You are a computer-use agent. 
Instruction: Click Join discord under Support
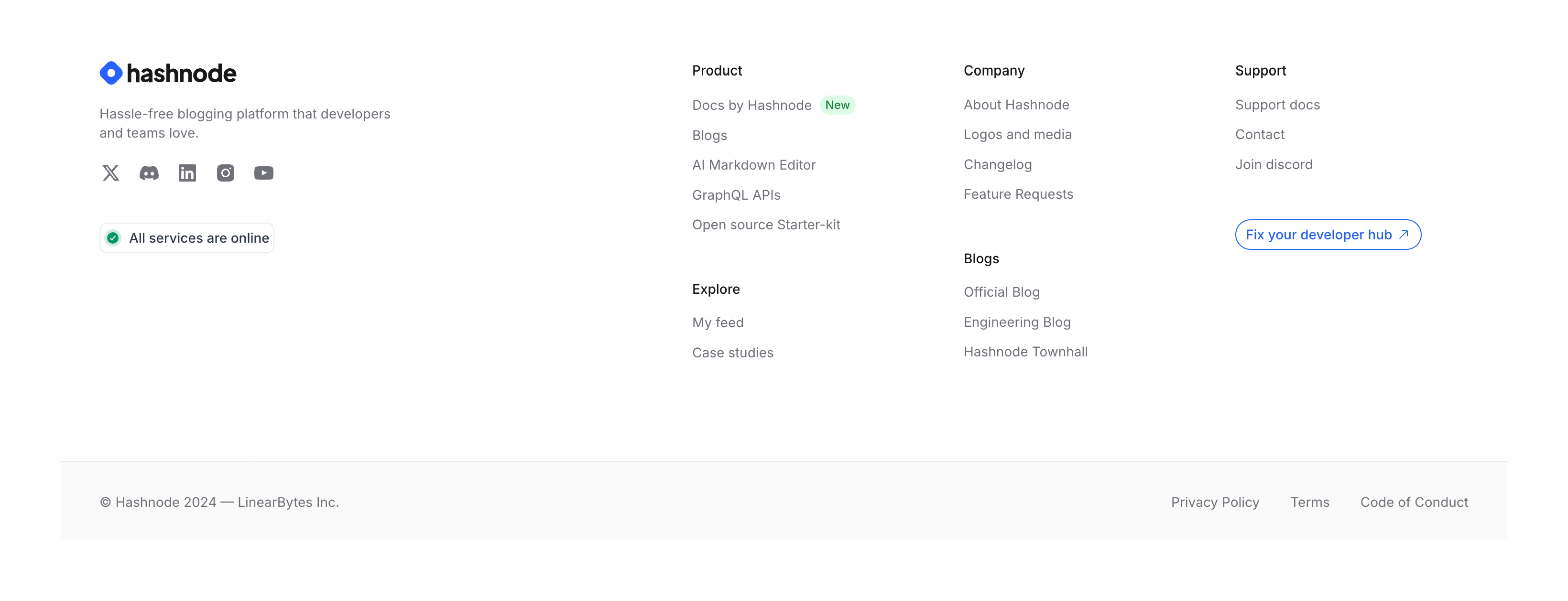tap(1274, 165)
